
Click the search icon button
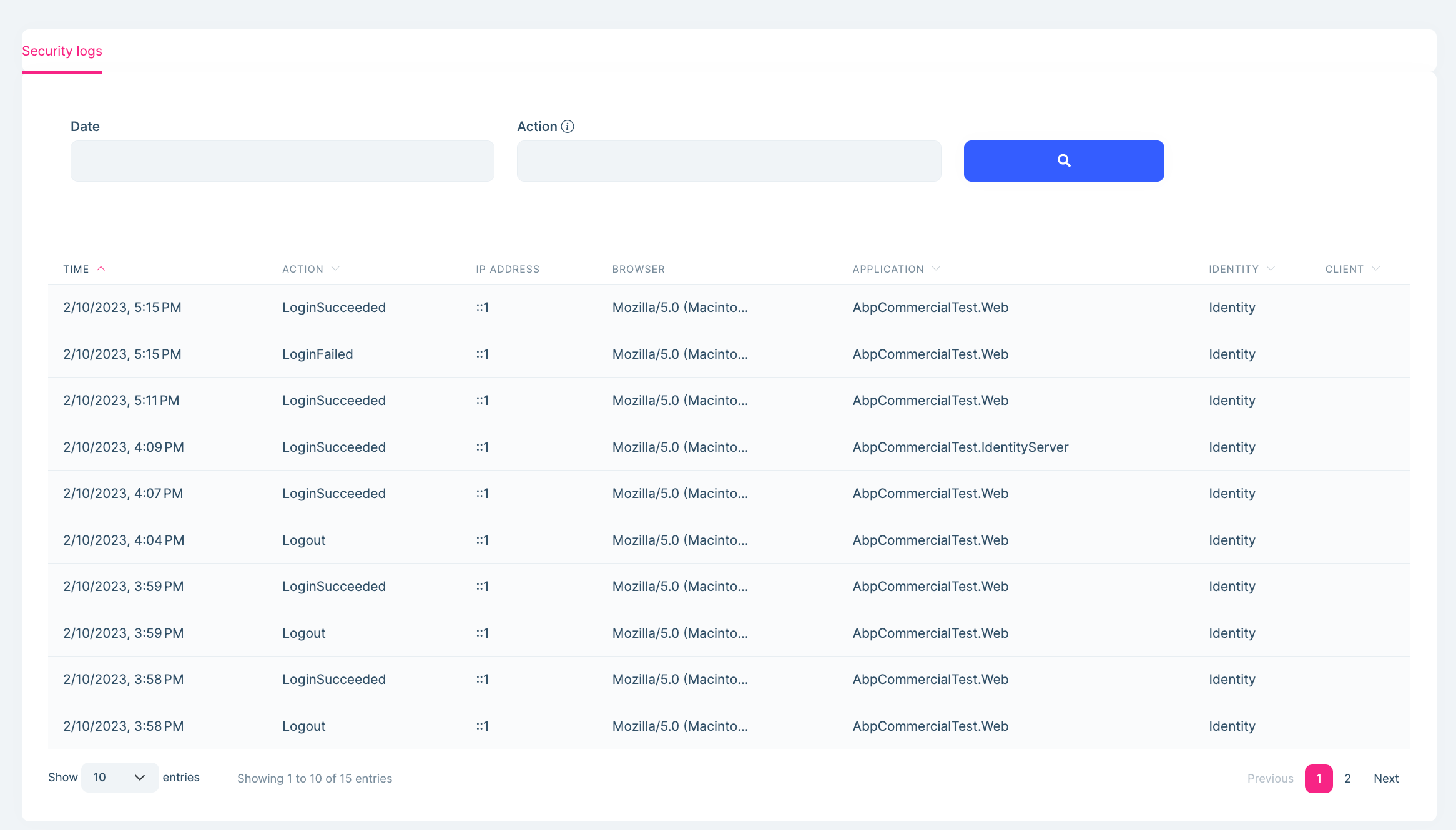[x=1063, y=160]
